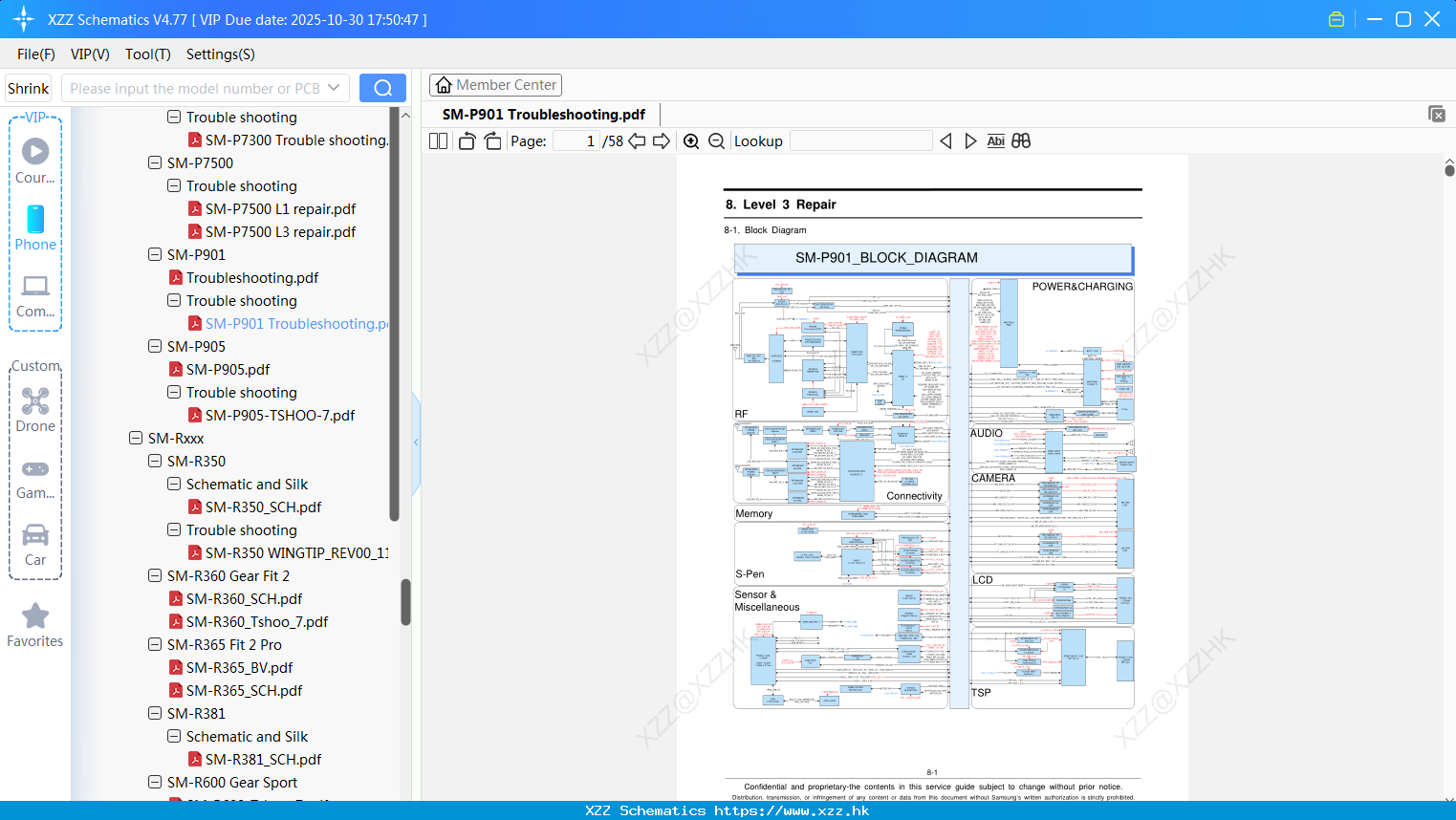Screen dimensions: 1456x820
Task: Click the panel collapse handle arrow
Action: [416, 442]
